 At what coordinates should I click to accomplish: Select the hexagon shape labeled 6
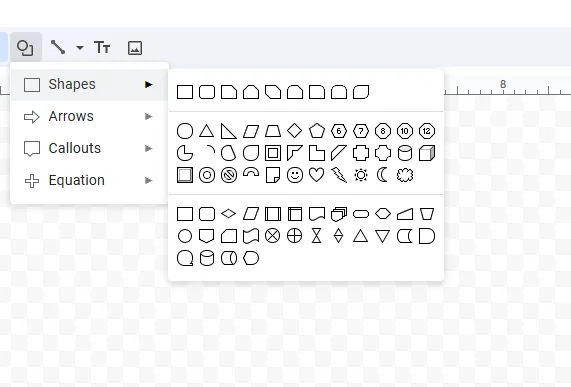(x=339, y=131)
